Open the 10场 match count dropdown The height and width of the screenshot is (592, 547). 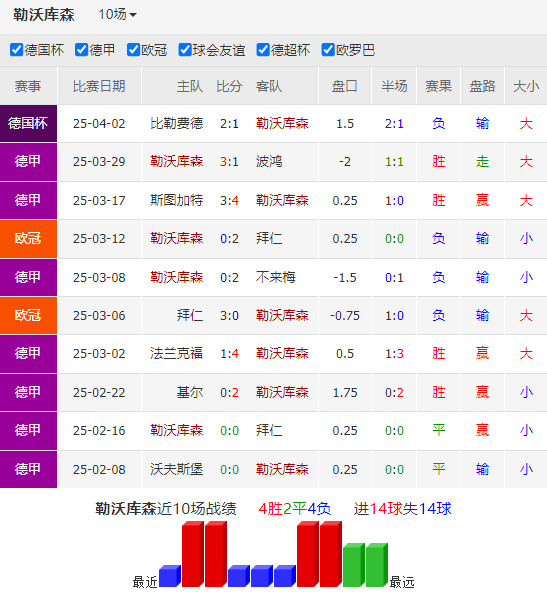tap(117, 15)
